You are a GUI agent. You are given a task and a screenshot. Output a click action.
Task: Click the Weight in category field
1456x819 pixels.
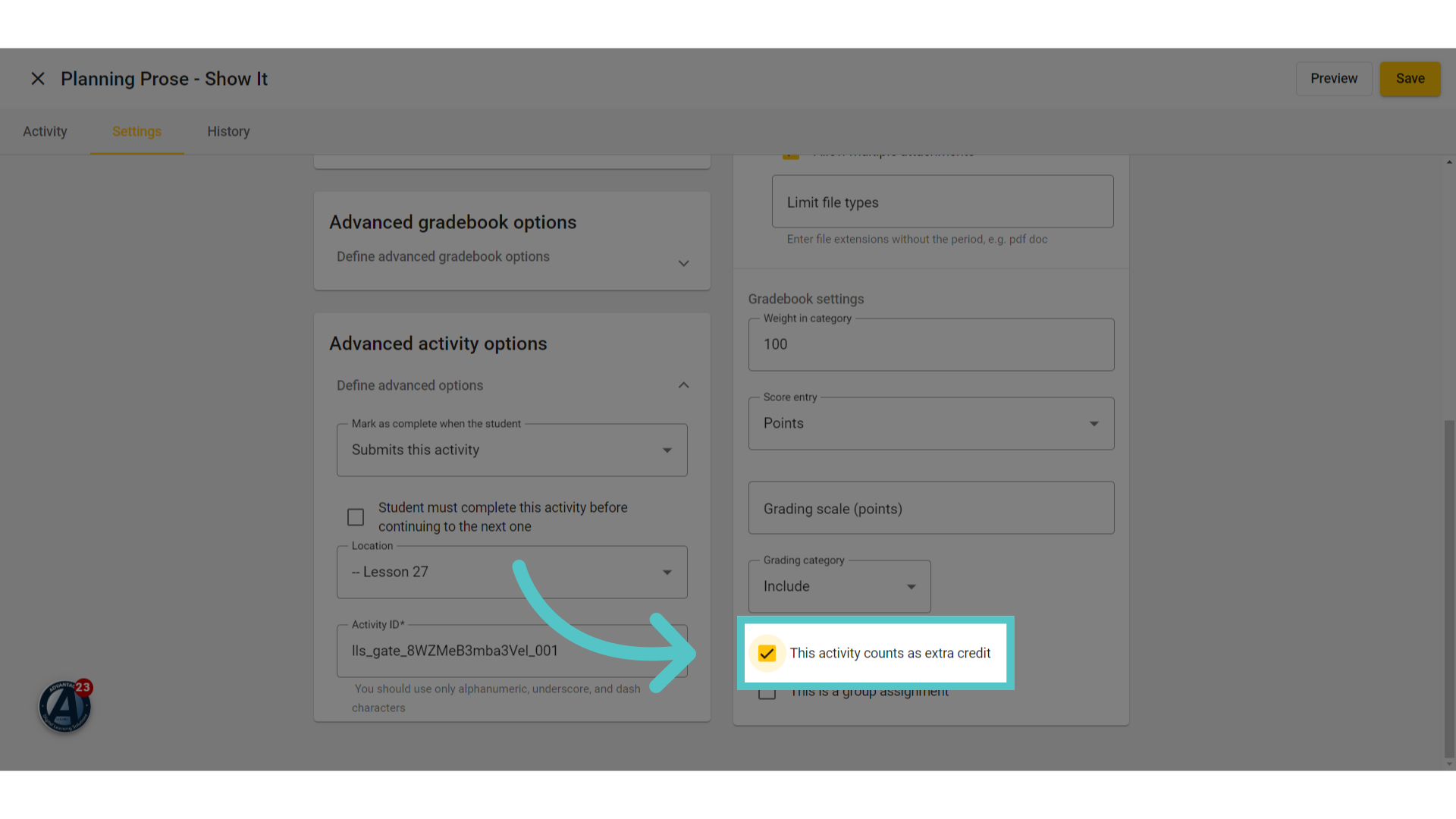931,344
